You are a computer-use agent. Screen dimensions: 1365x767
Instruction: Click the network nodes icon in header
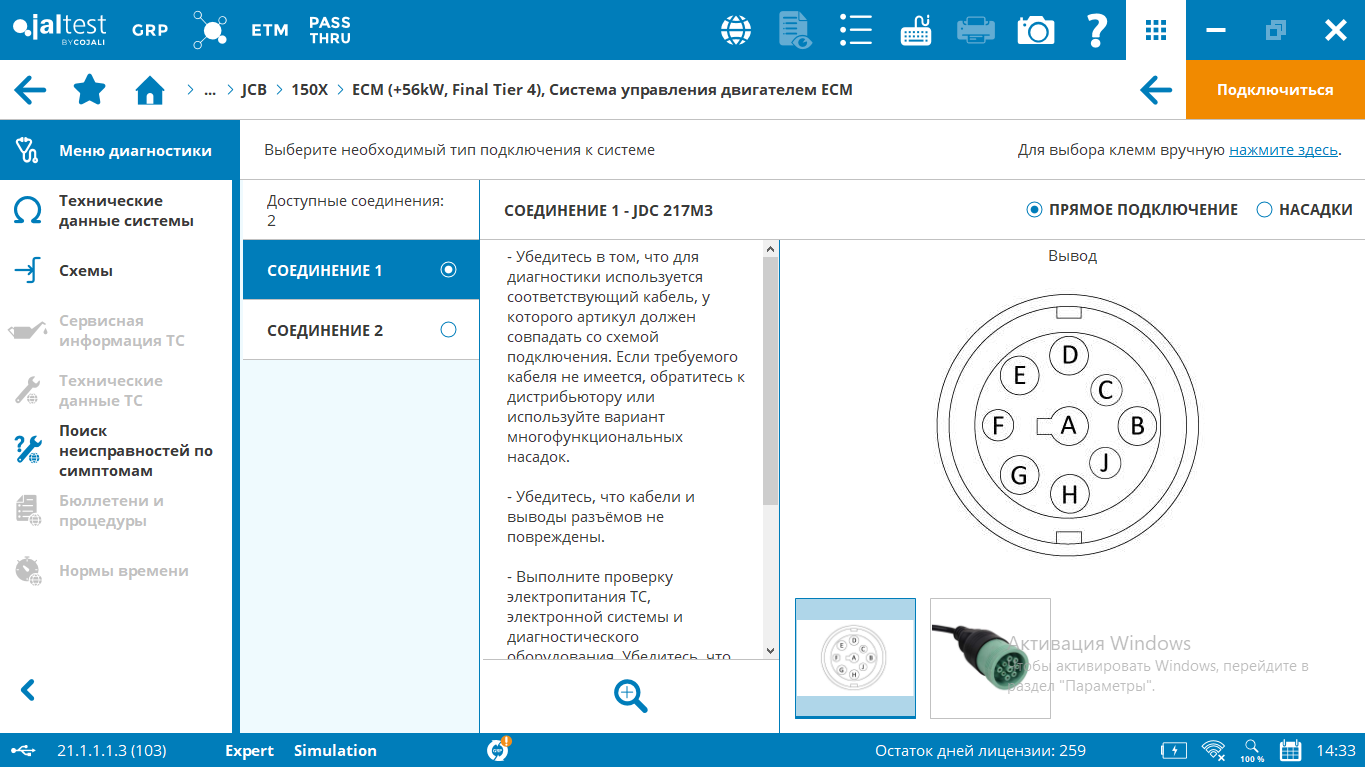coord(210,30)
